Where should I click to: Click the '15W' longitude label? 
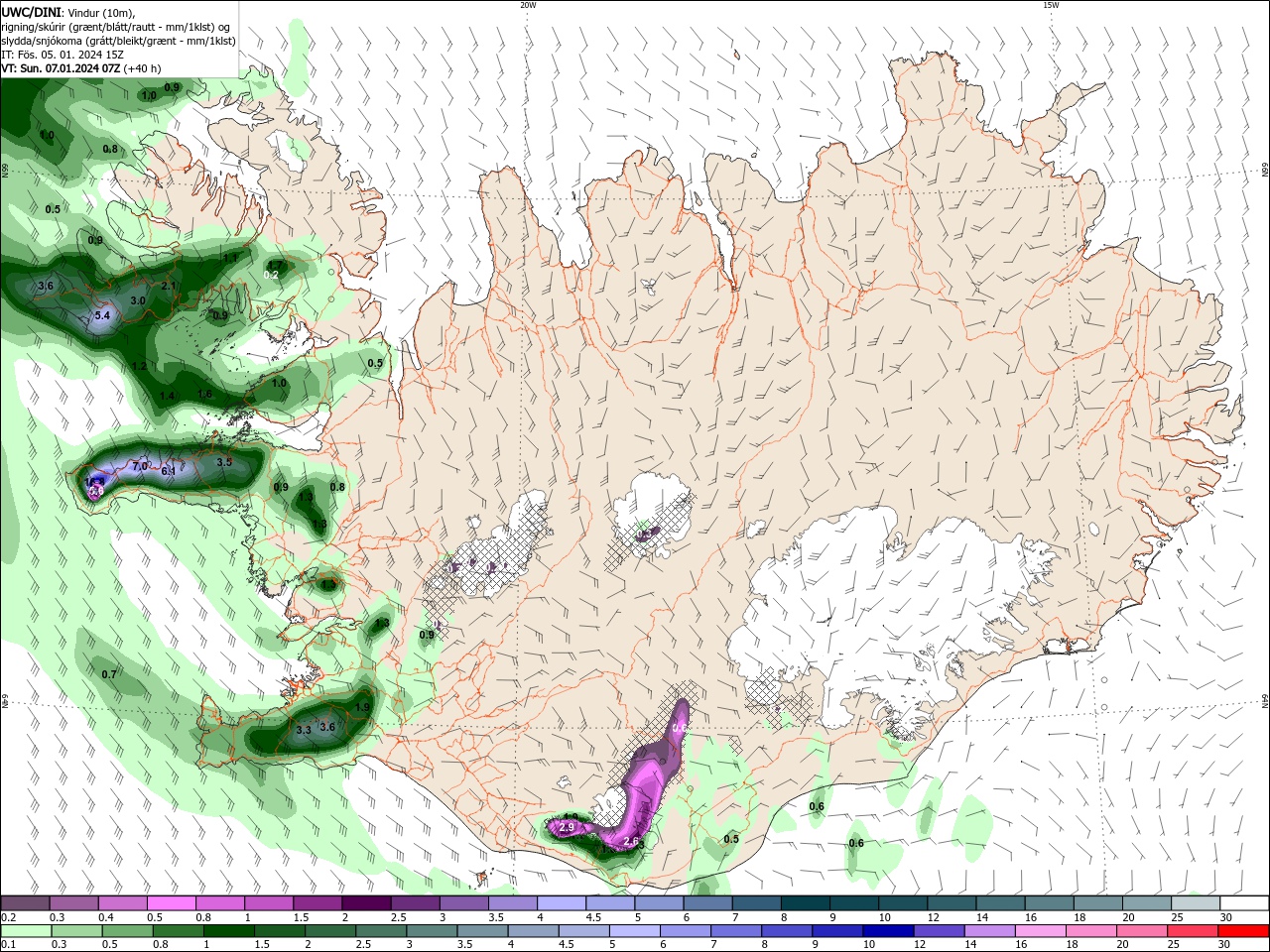(x=1051, y=5)
